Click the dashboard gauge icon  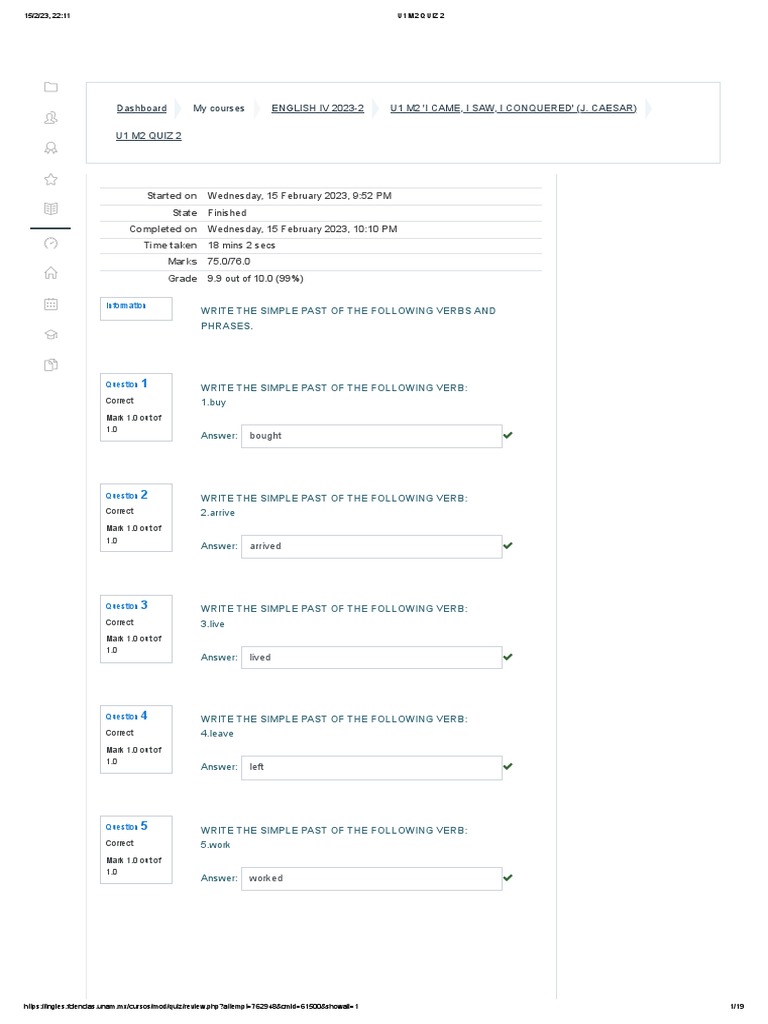[x=51, y=243]
